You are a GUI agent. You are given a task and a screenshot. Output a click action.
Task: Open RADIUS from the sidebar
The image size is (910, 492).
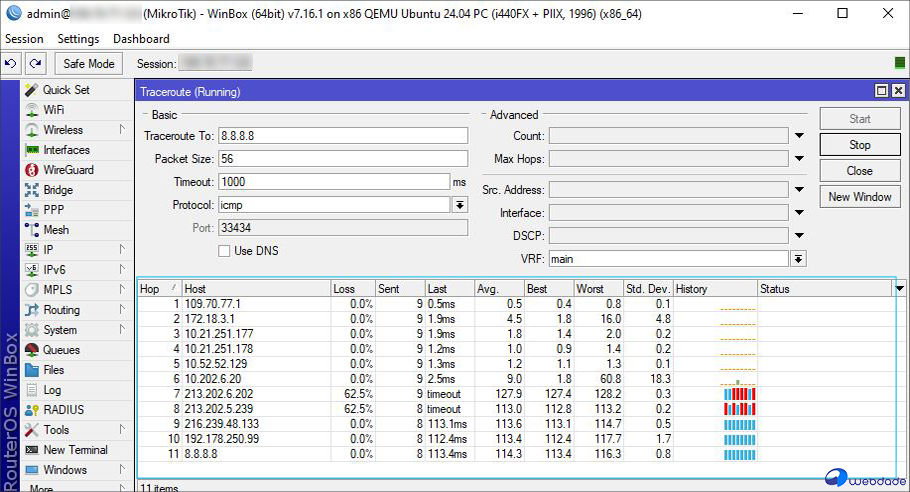[64, 410]
